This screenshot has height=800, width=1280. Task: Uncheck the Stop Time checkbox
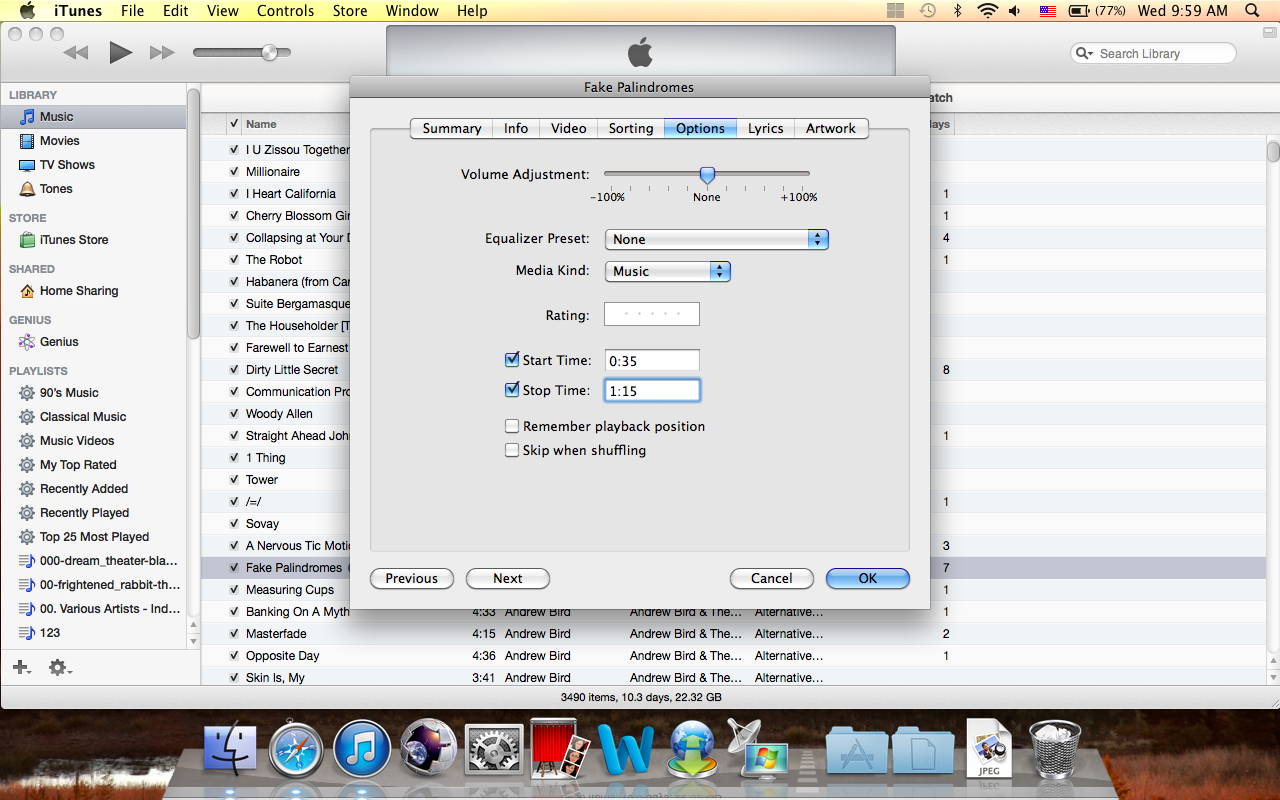point(512,390)
